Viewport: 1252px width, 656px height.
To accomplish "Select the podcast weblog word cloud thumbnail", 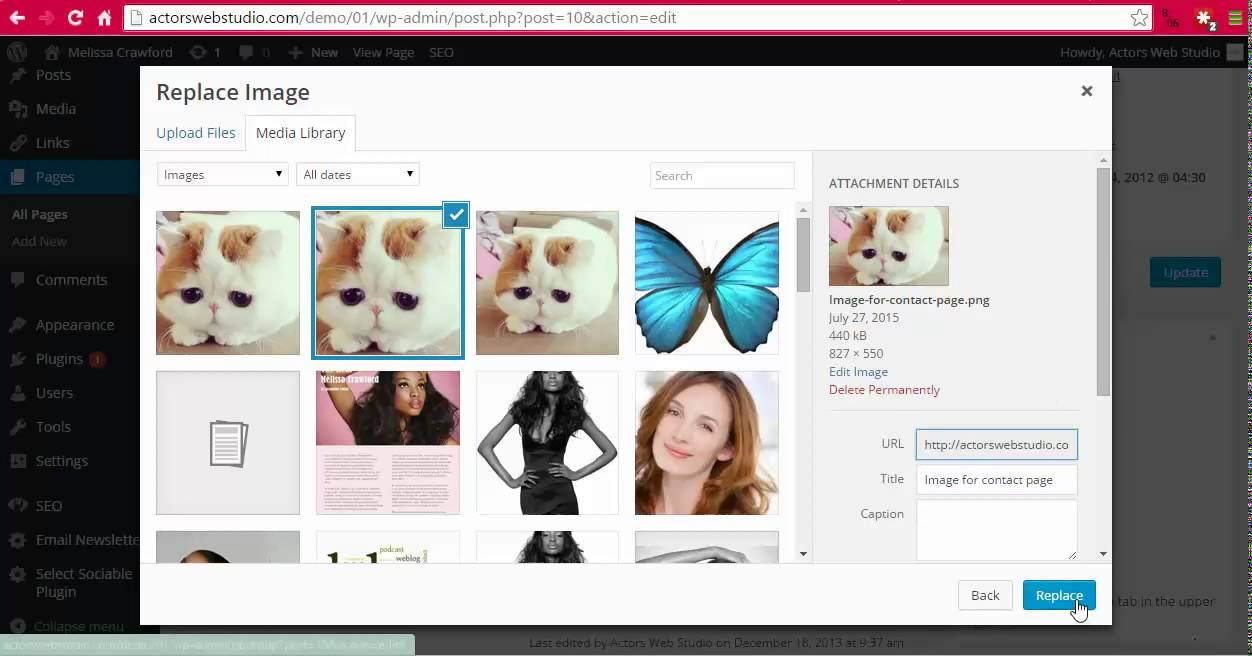I will tap(388, 547).
